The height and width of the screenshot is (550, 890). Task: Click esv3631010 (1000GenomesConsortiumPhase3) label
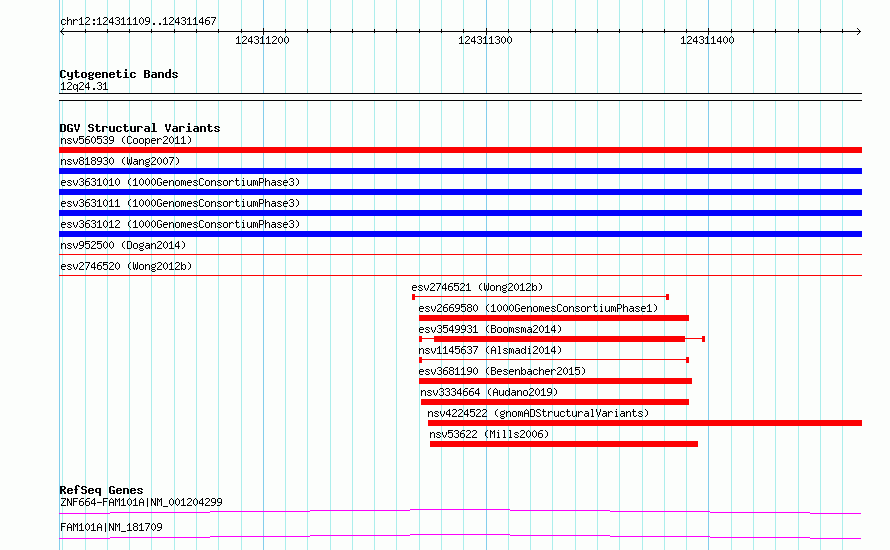tap(180, 182)
